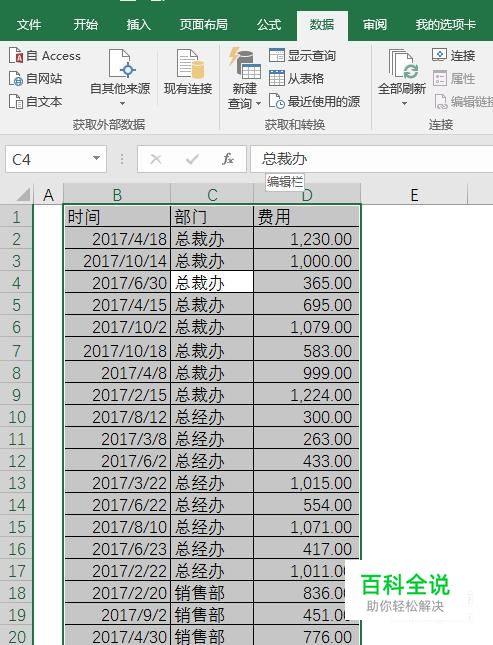Open From Other Sources (自其他来源) icon

122,64
